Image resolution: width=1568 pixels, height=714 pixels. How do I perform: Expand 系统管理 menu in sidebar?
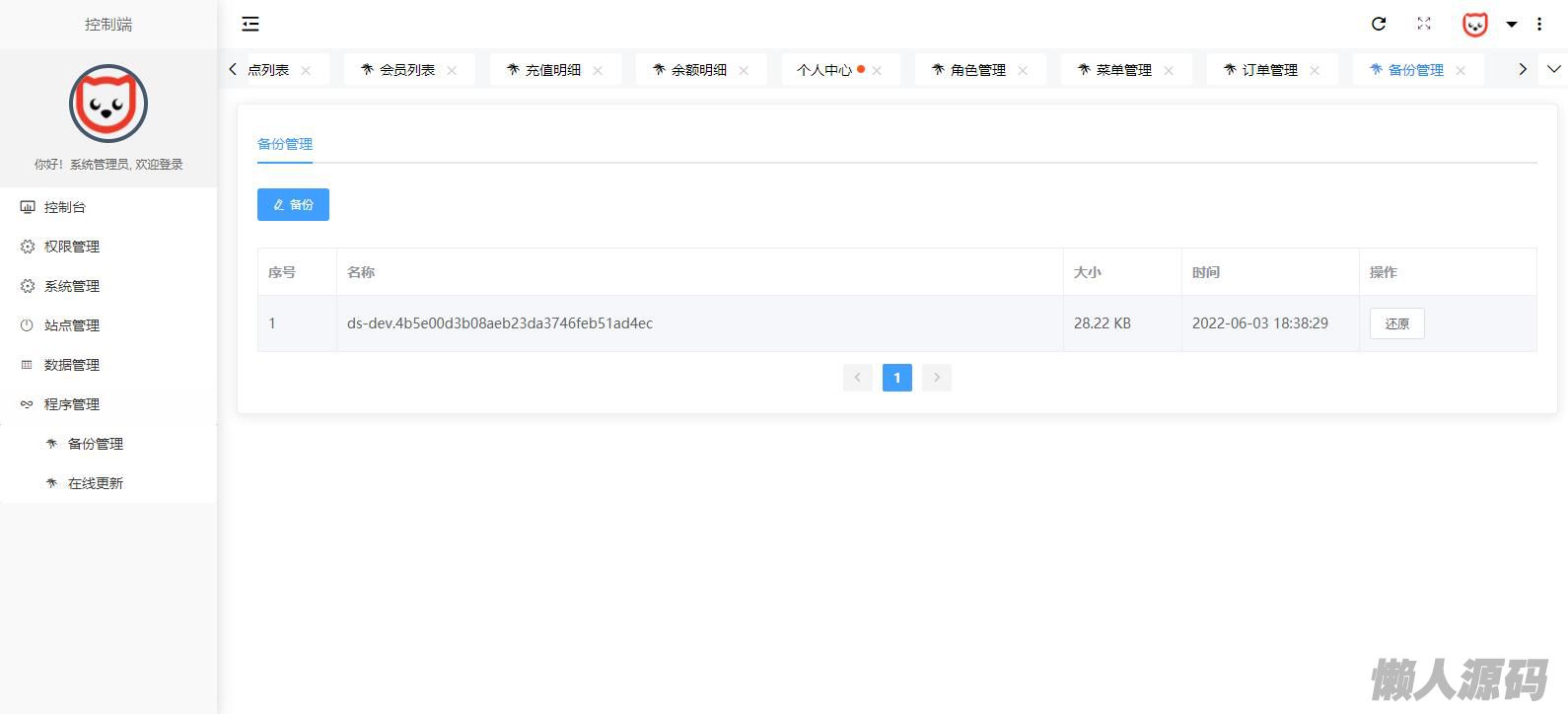(x=71, y=286)
